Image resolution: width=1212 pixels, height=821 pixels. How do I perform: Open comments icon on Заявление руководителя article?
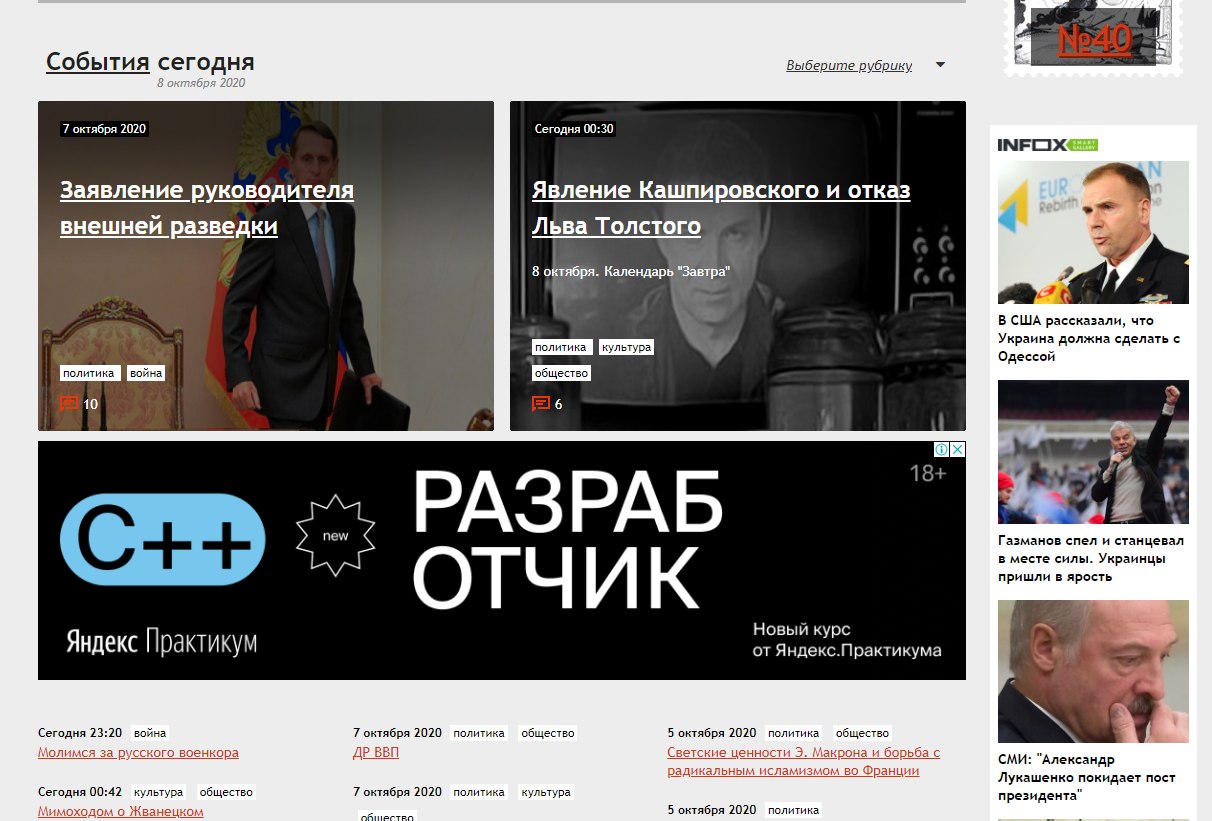point(69,404)
